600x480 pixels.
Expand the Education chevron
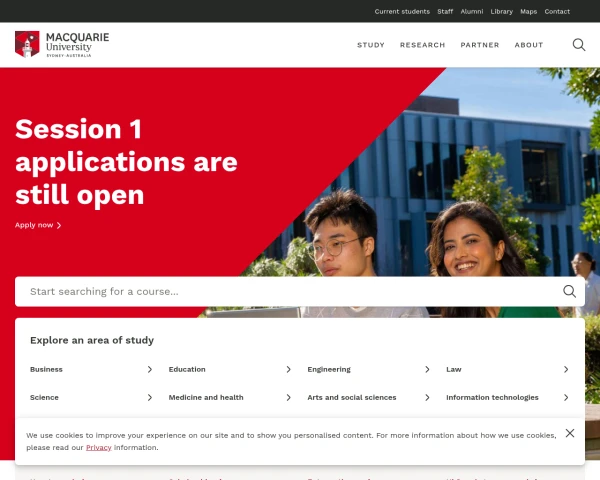(289, 369)
